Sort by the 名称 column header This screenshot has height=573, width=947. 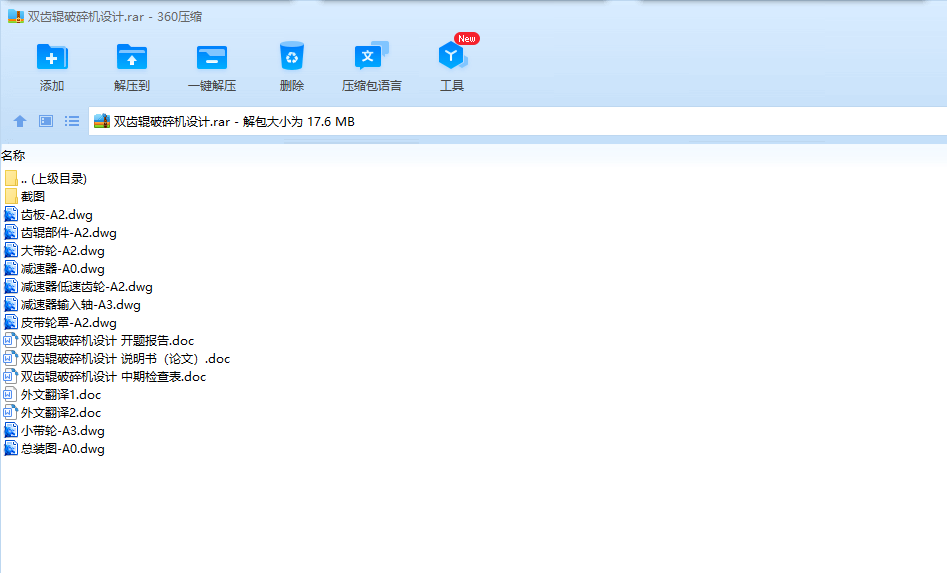13,156
